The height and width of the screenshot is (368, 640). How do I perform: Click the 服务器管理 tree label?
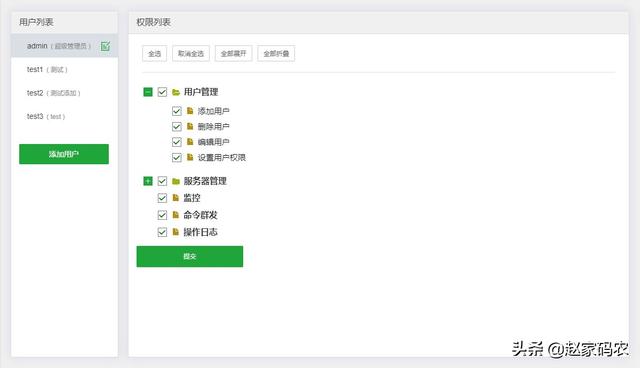(205, 181)
